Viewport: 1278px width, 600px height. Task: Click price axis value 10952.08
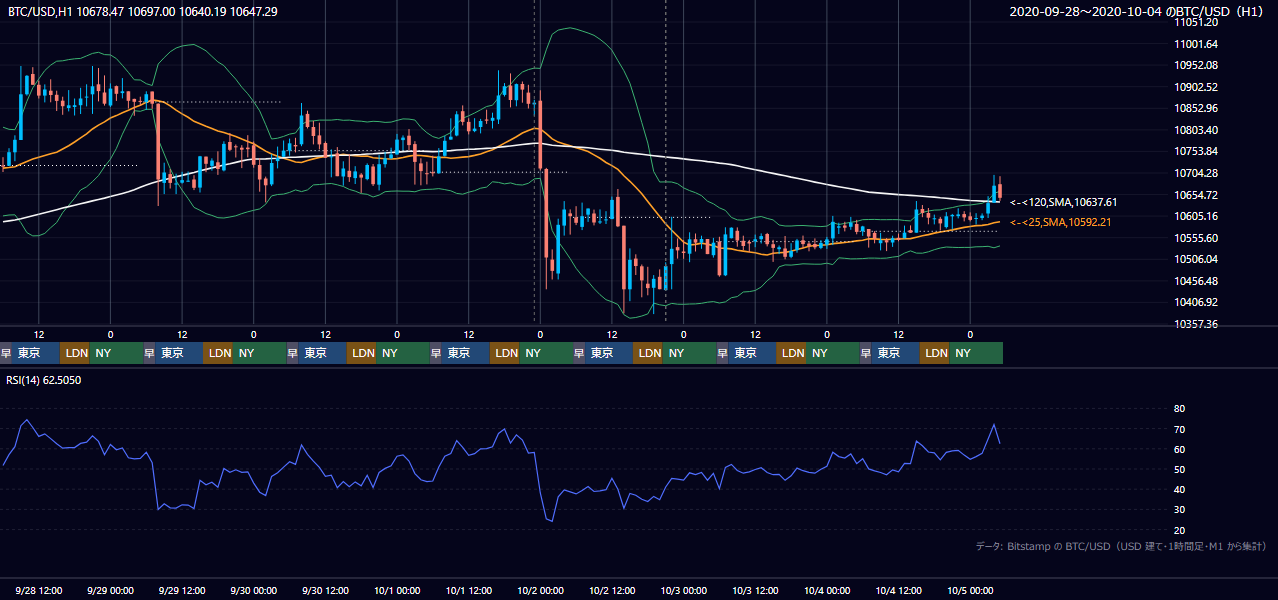[x=1196, y=65]
